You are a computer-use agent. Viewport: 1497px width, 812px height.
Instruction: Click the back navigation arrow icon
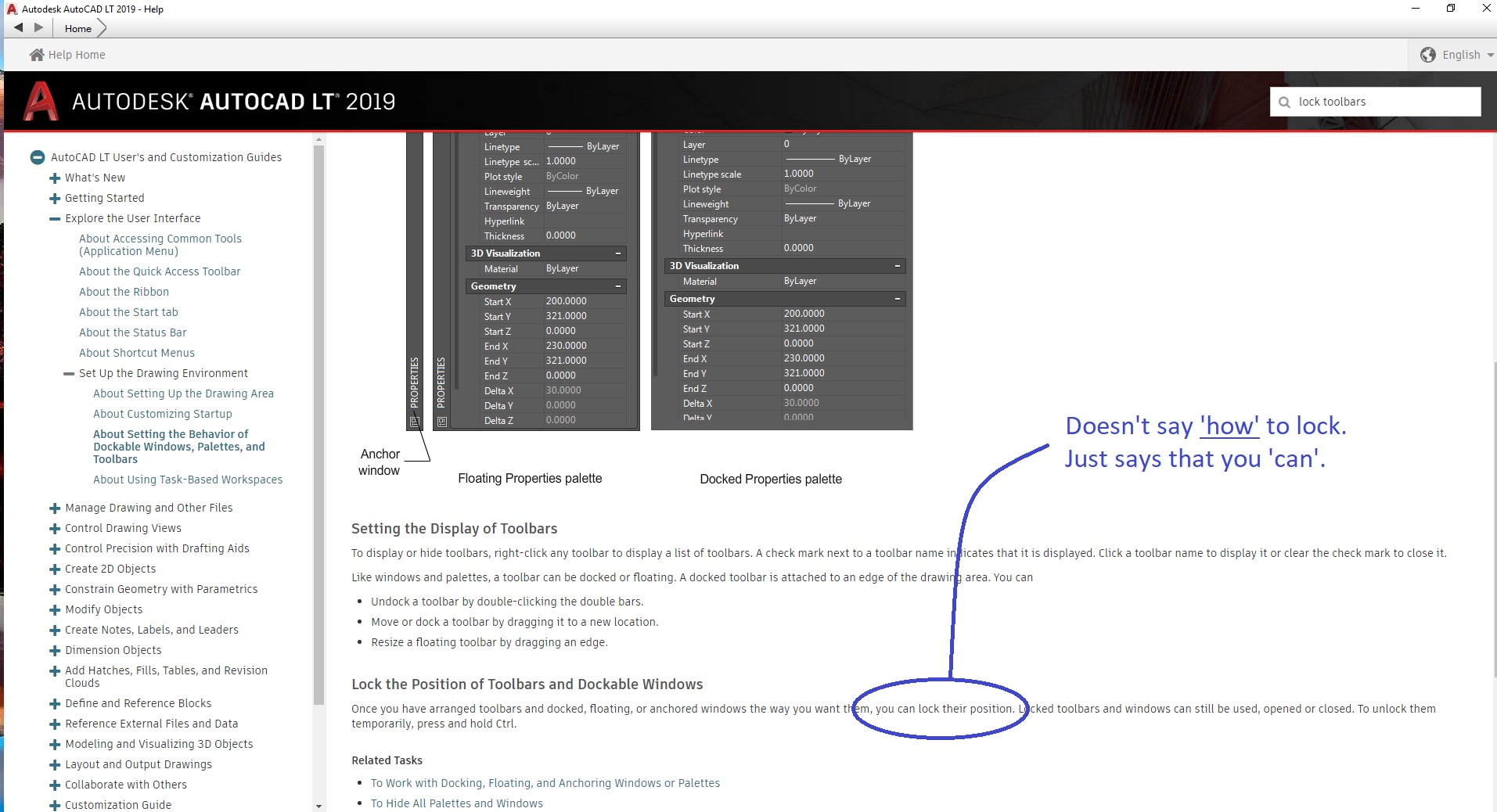tap(17, 28)
